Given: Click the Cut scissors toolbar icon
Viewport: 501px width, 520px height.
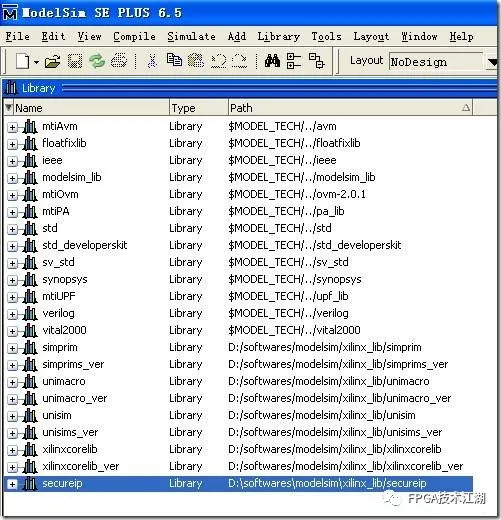Looking at the screenshot, I should (x=152, y=62).
